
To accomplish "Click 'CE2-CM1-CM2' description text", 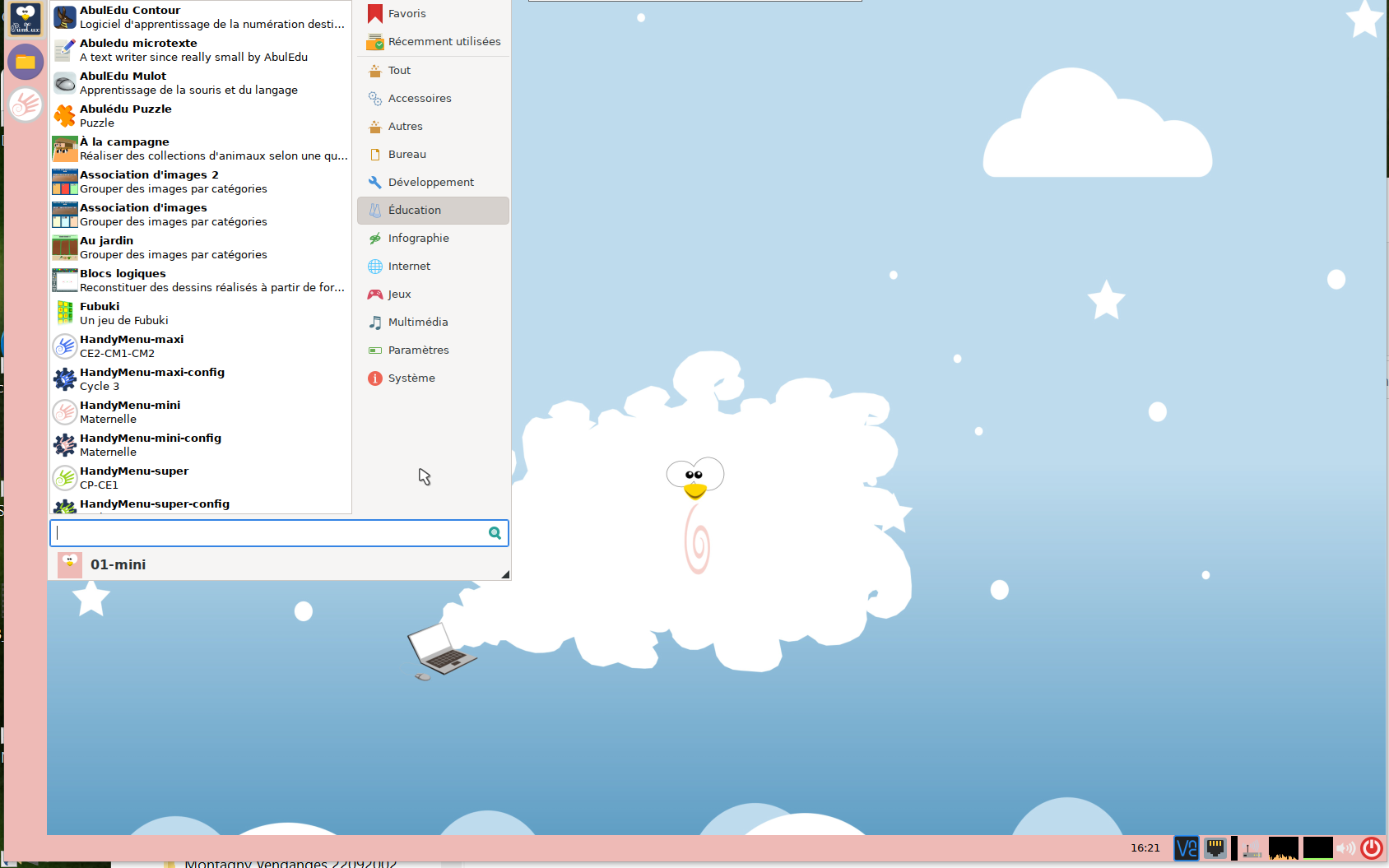I will (x=117, y=354).
